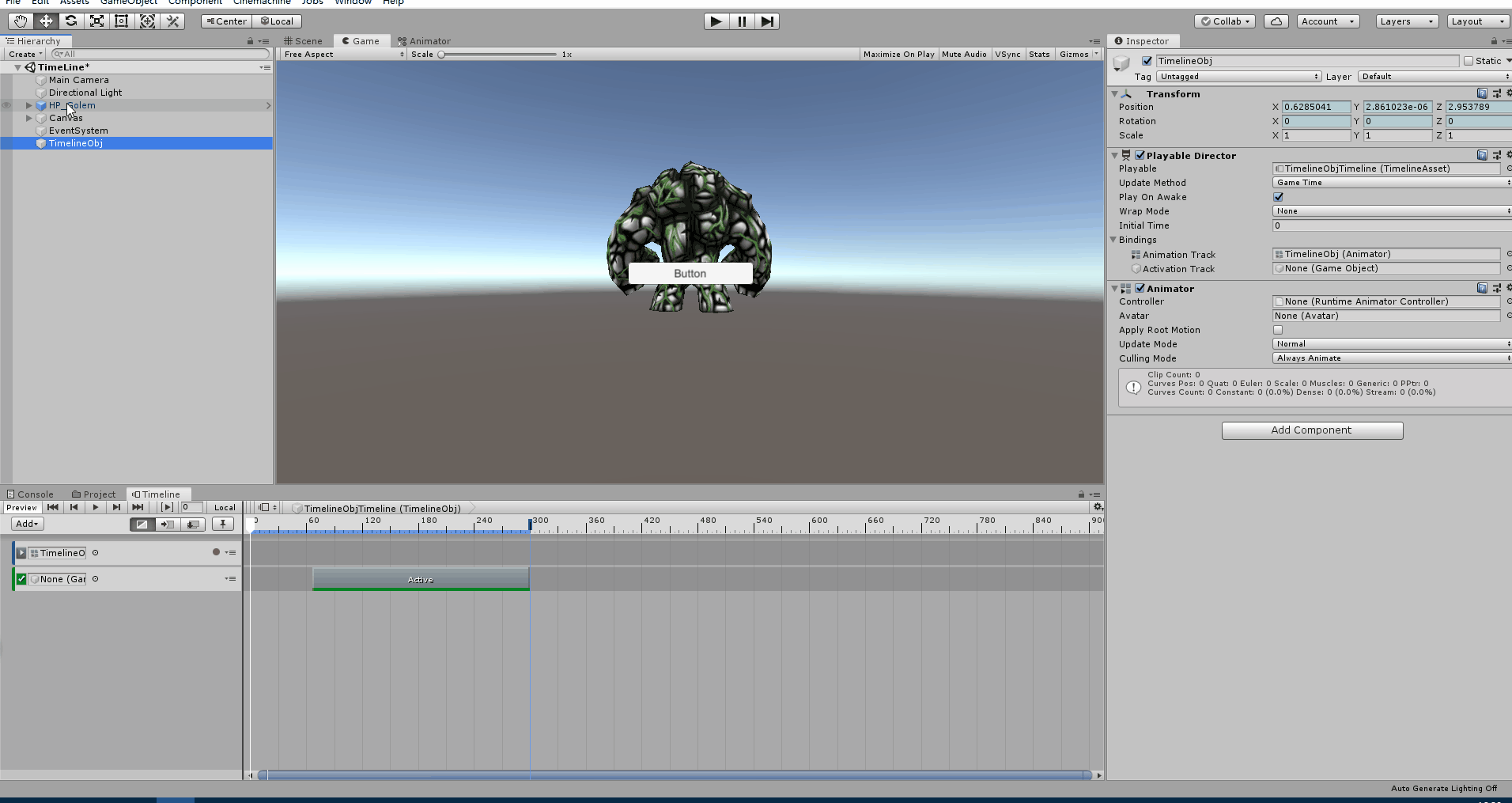Screen dimensions: 1512x803
Task: Click the Stats button
Action: coord(1039,54)
